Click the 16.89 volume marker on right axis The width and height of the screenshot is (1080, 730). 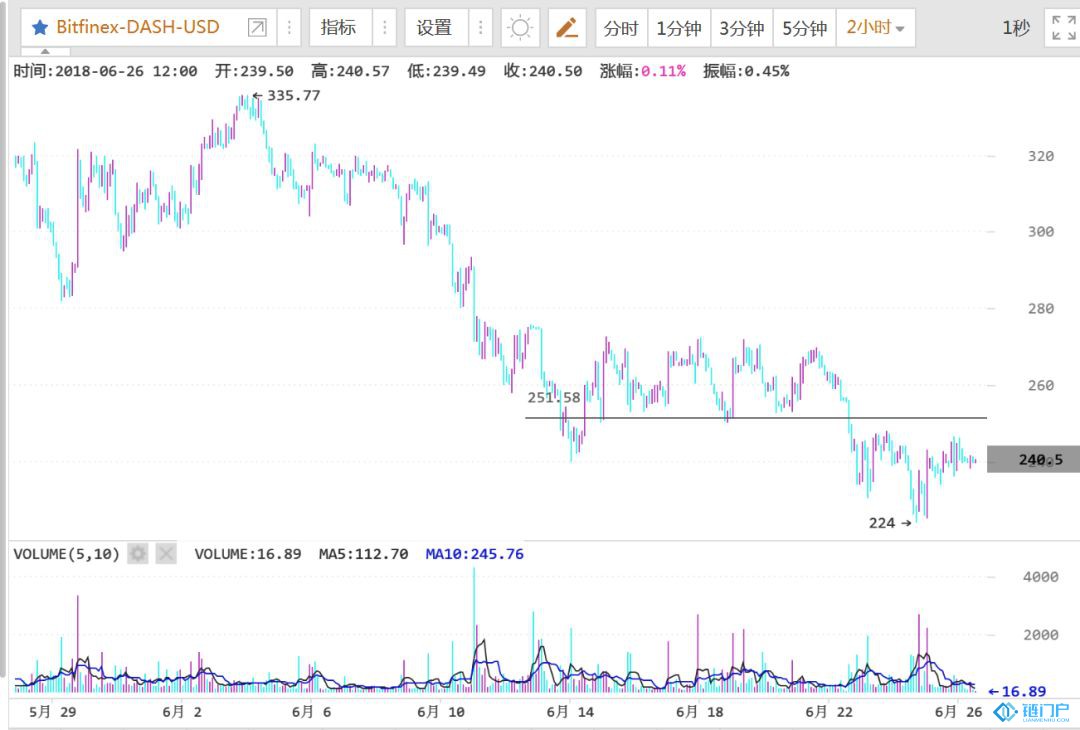coord(1017,691)
